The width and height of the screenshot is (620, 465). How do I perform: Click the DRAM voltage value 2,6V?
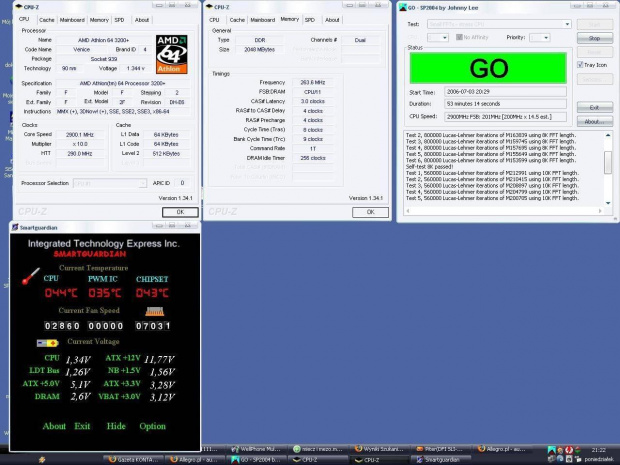point(80,397)
